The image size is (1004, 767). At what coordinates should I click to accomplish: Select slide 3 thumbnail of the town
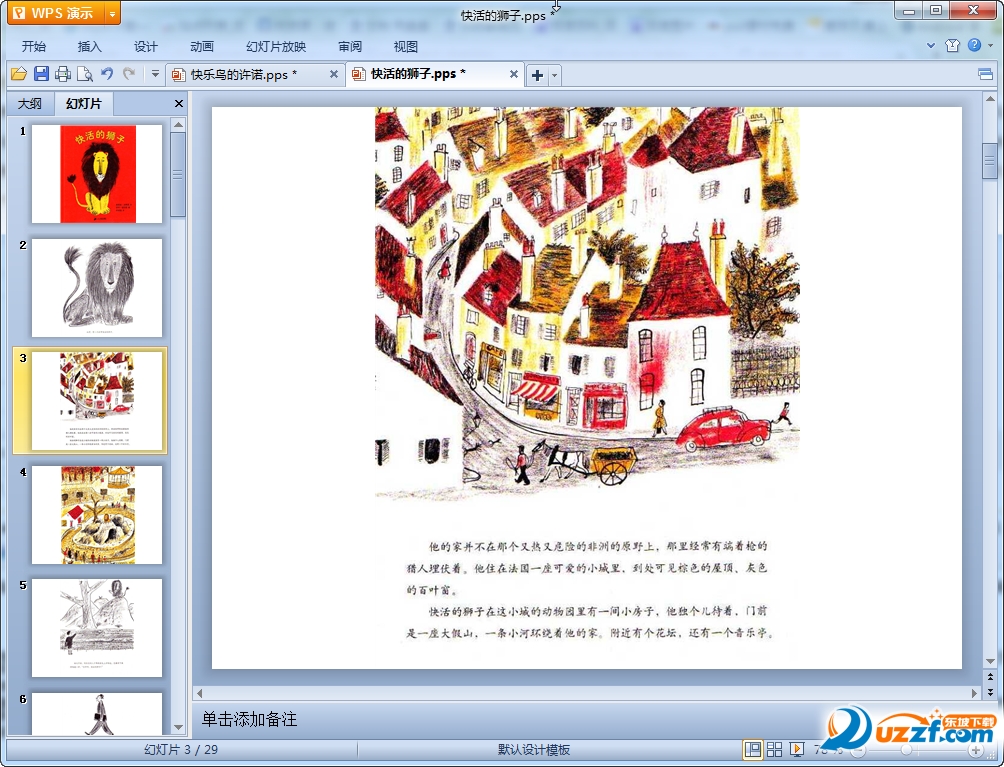pyautogui.click(x=97, y=401)
